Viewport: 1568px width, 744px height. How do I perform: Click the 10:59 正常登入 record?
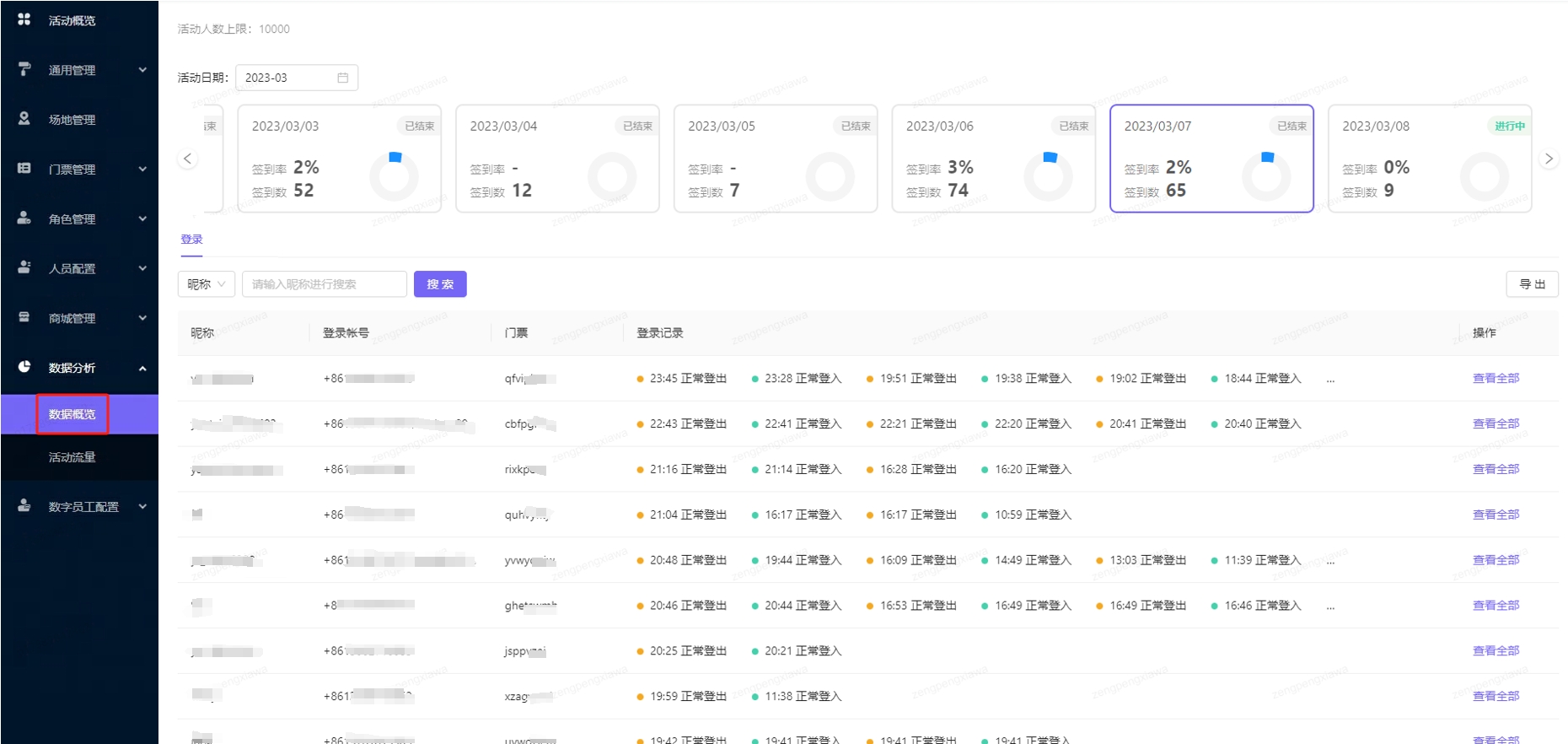tap(1026, 515)
